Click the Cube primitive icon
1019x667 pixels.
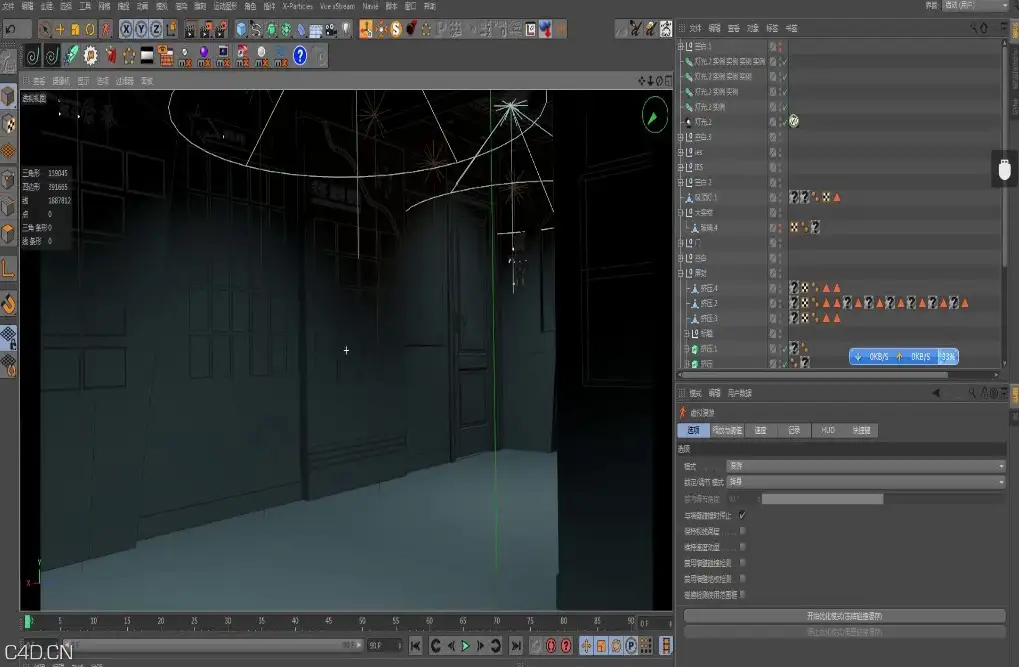coord(241,29)
